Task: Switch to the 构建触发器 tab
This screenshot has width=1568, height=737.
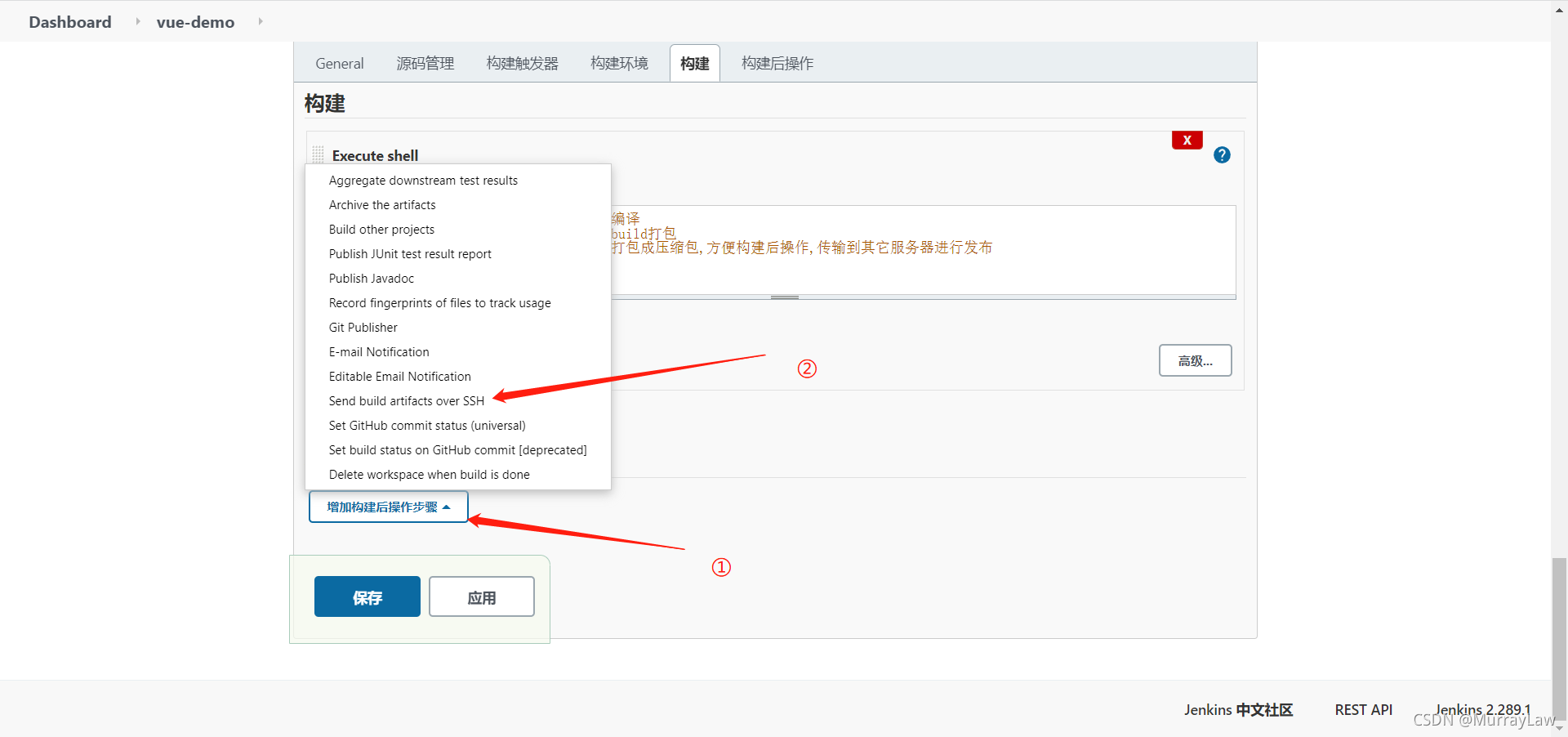Action: click(x=523, y=64)
